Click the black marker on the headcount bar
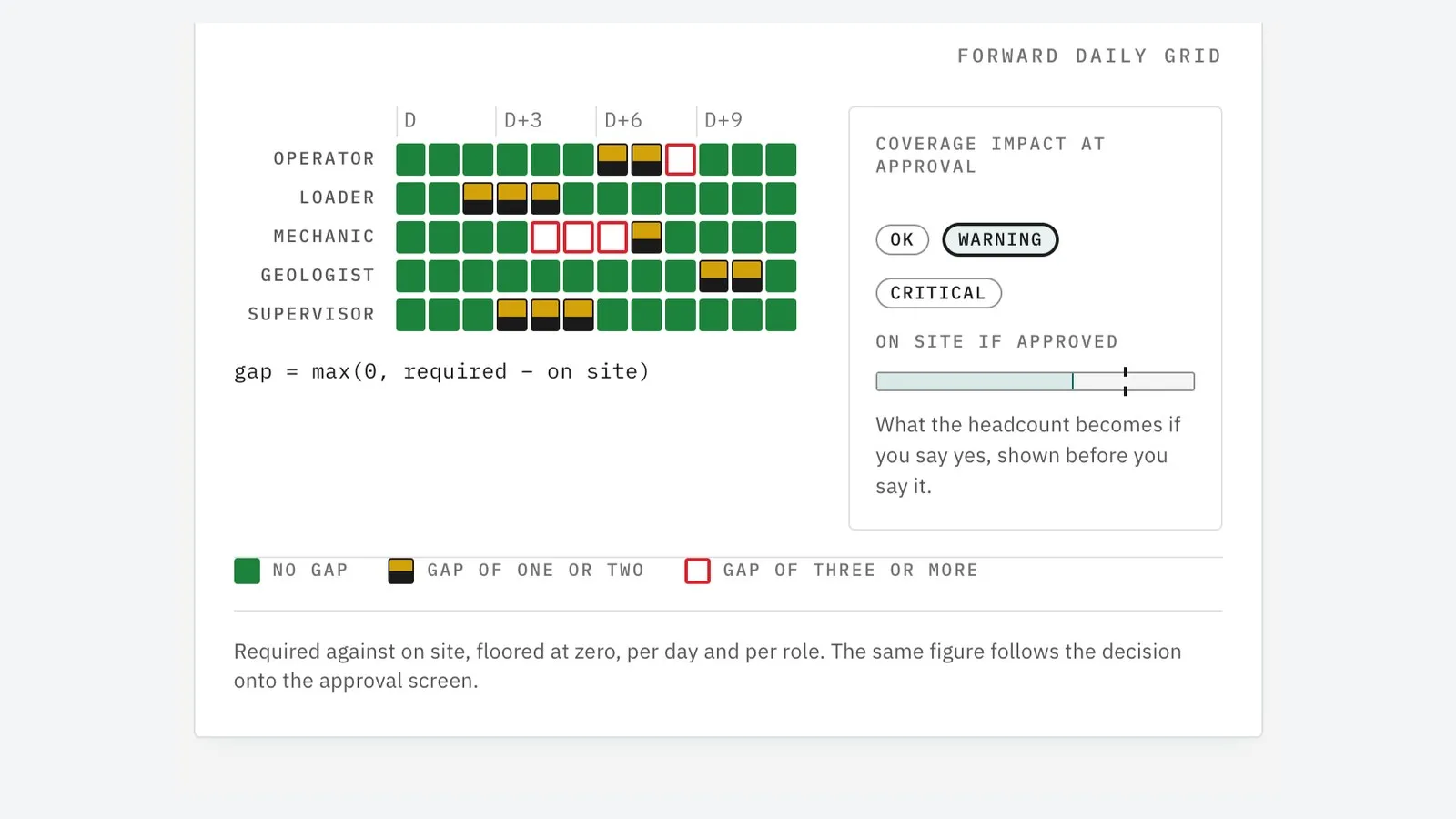This screenshot has width=1456, height=819. tap(1126, 381)
